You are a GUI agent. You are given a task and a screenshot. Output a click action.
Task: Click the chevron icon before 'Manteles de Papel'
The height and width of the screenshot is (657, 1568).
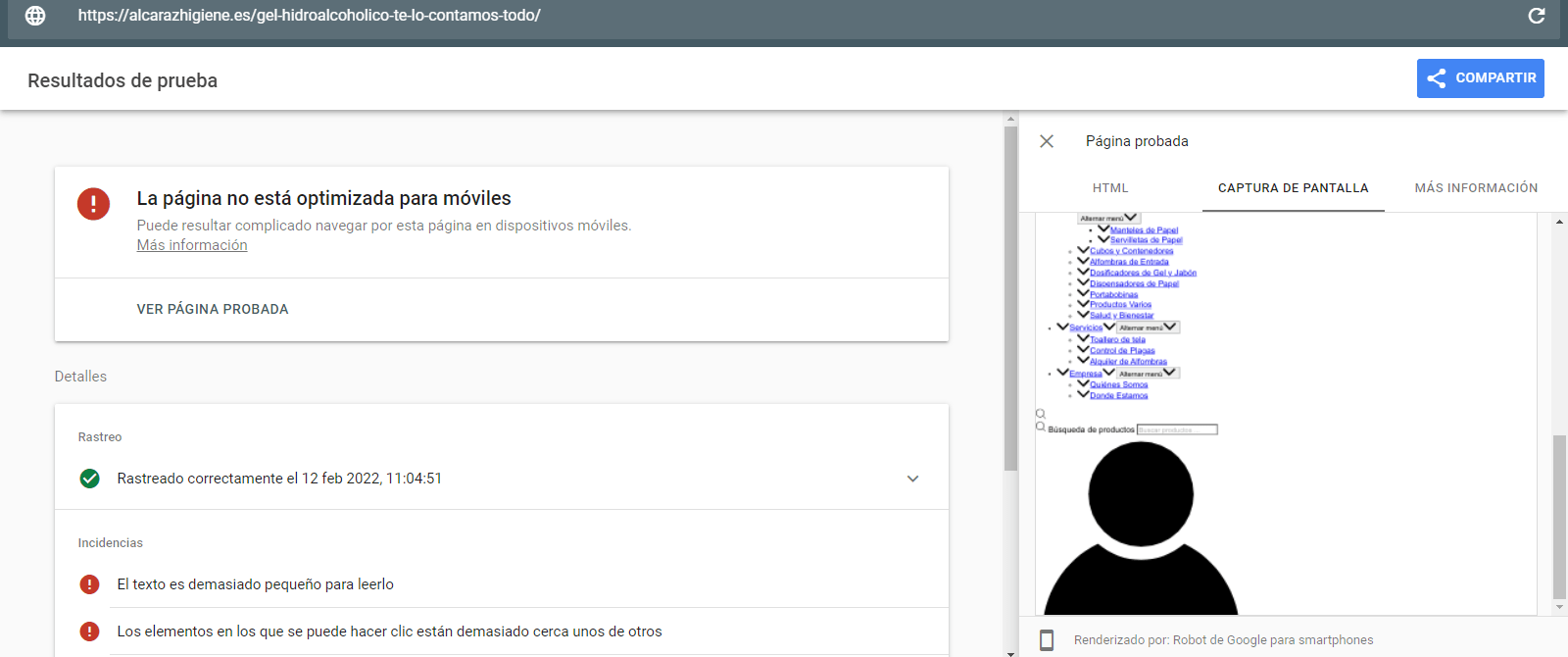(x=1103, y=229)
